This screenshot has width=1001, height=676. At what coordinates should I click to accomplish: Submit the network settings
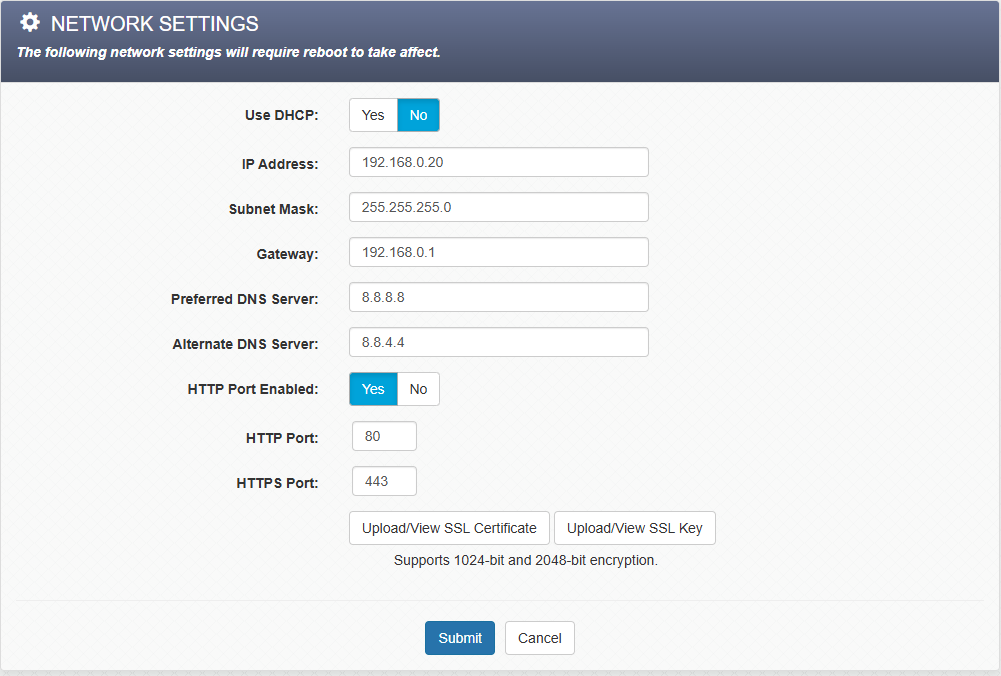click(x=460, y=638)
